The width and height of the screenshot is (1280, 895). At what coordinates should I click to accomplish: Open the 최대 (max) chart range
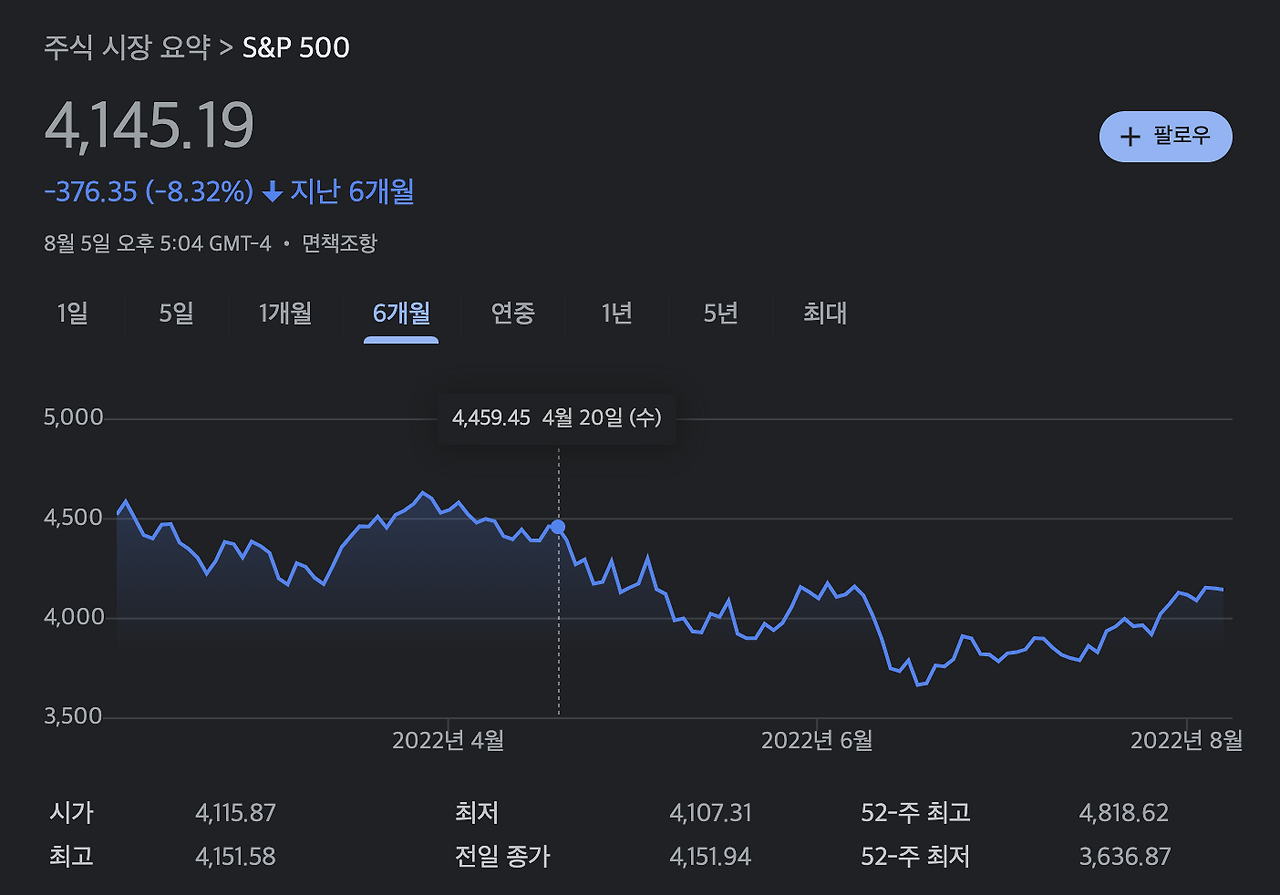pyautogui.click(x=822, y=313)
